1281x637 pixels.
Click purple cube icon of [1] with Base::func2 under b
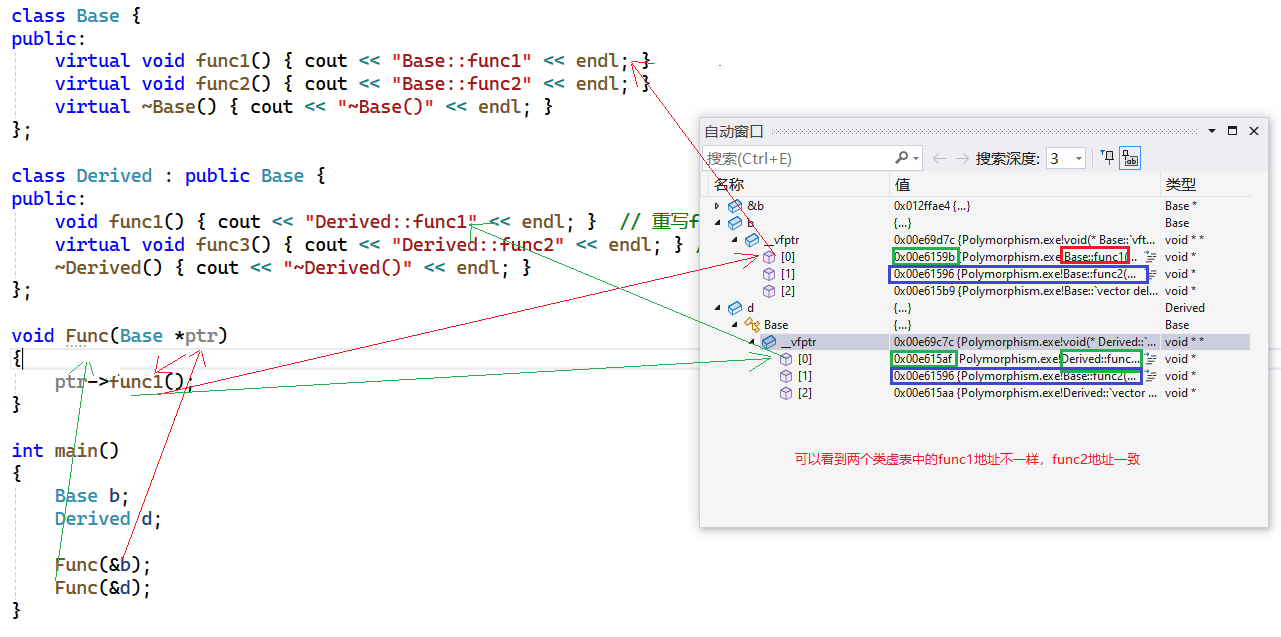770,274
